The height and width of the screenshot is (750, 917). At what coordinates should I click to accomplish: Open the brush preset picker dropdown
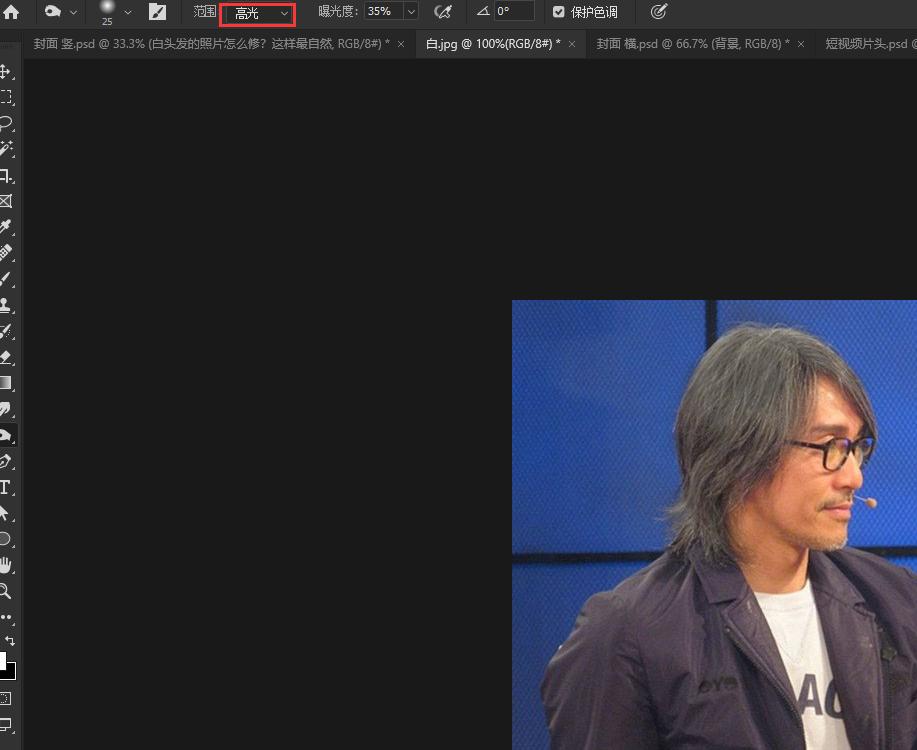[x=128, y=12]
